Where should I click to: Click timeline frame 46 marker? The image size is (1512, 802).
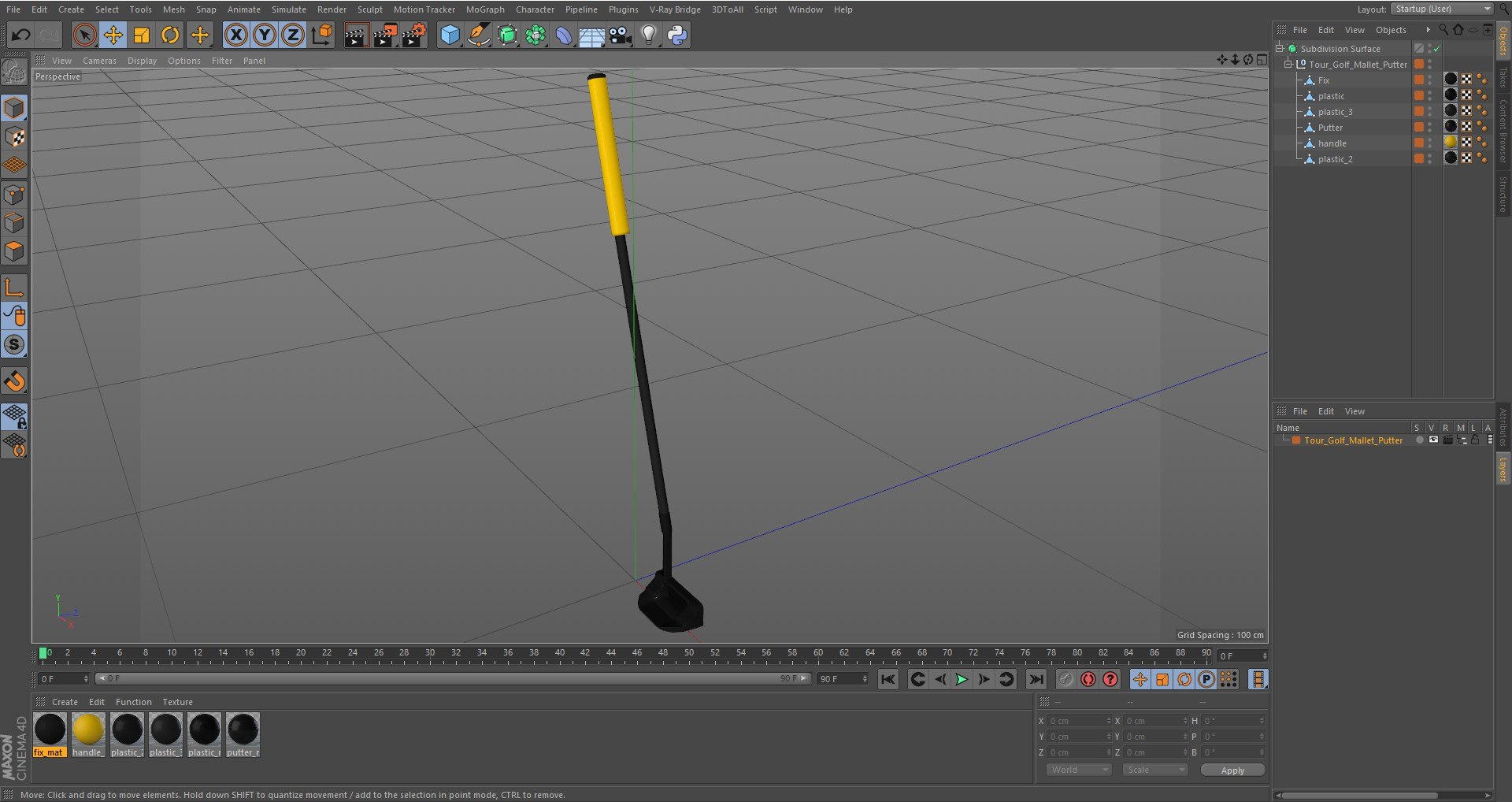636,654
